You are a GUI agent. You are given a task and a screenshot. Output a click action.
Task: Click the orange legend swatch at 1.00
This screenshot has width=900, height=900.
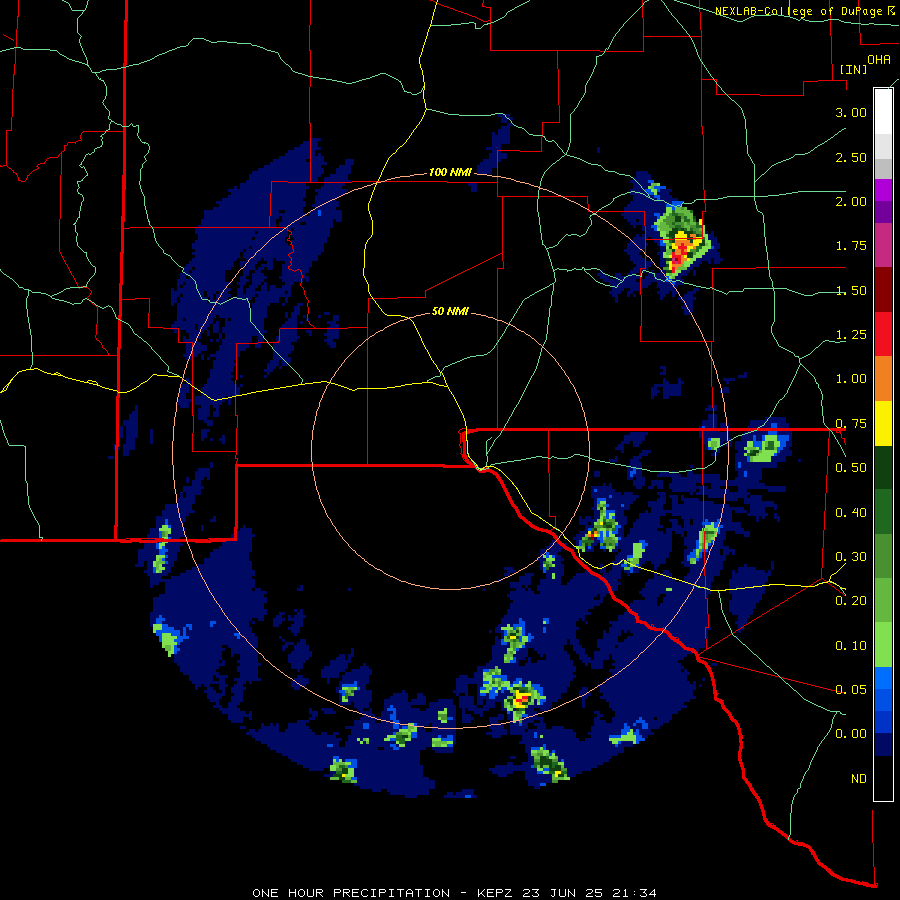883,379
